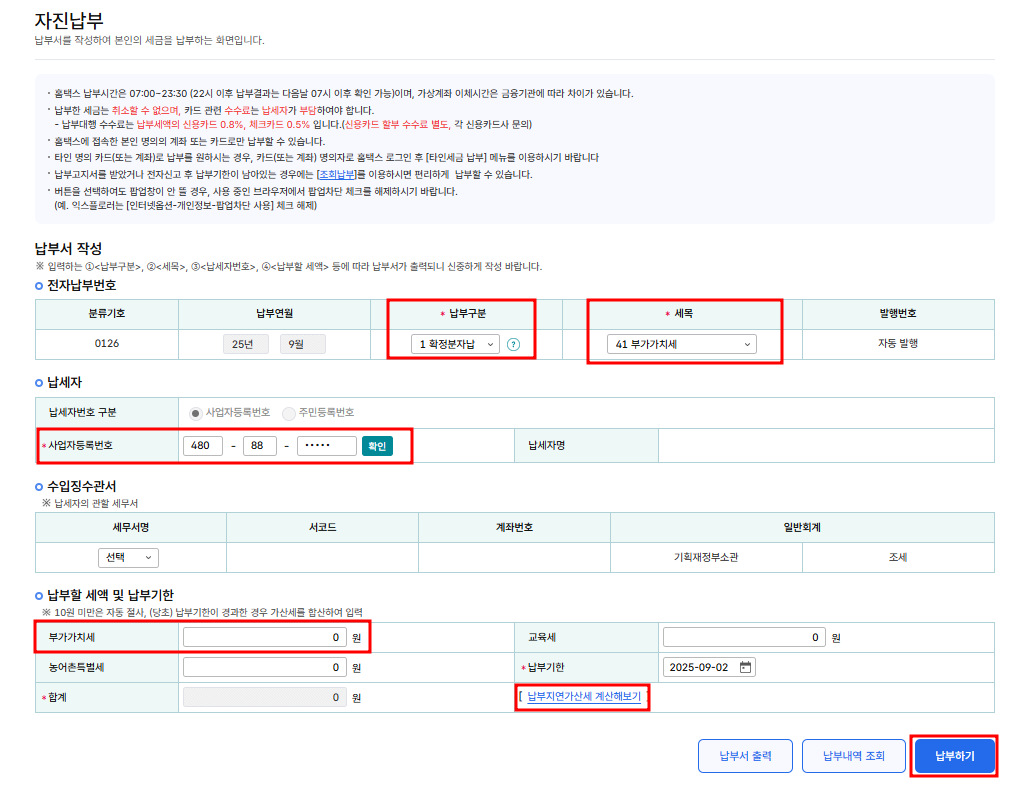The image size is (1020, 785).
Task: Click the first business number field containing 480
Action: [x=203, y=446]
